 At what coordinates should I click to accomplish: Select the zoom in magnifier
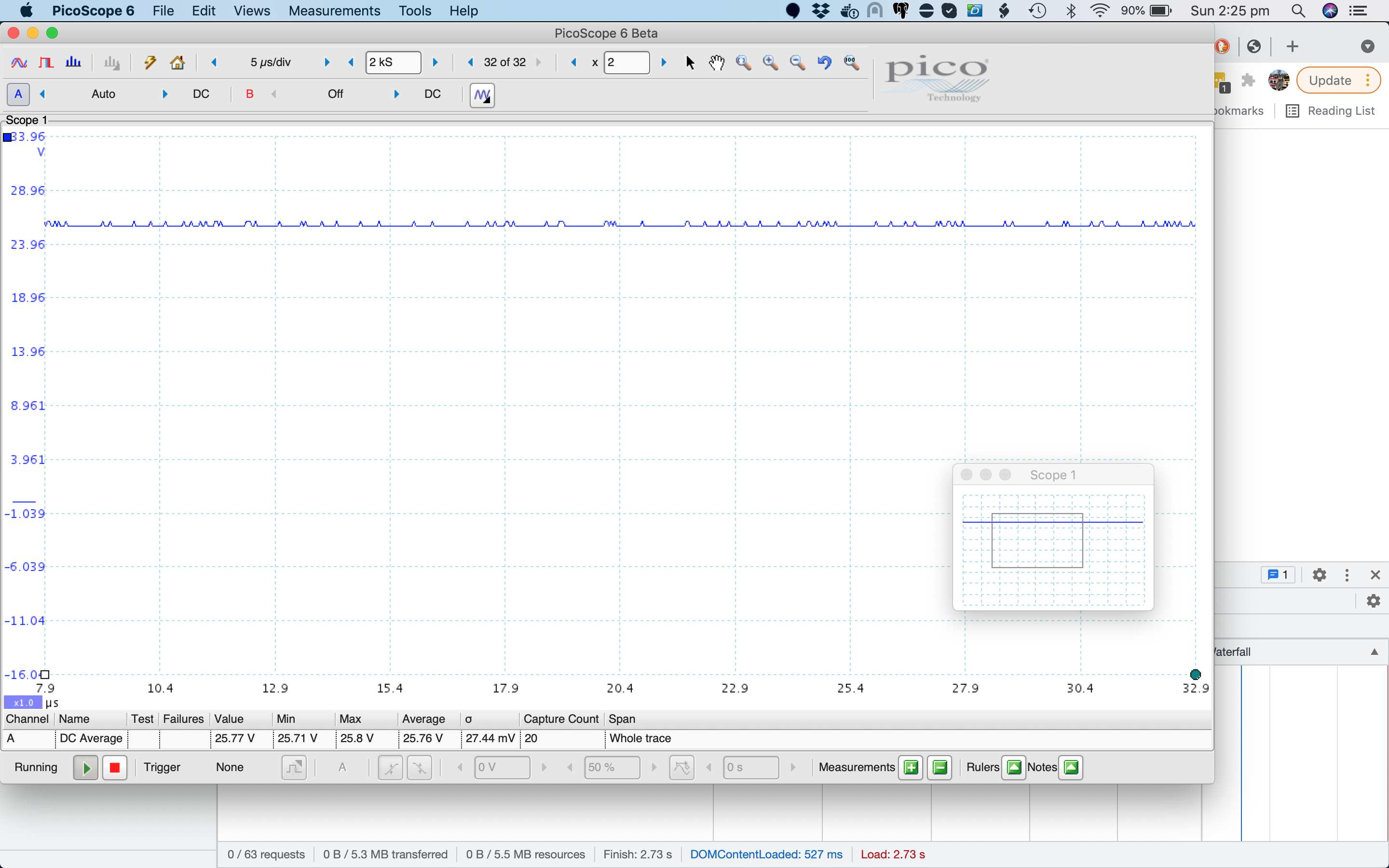coord(771,63)
